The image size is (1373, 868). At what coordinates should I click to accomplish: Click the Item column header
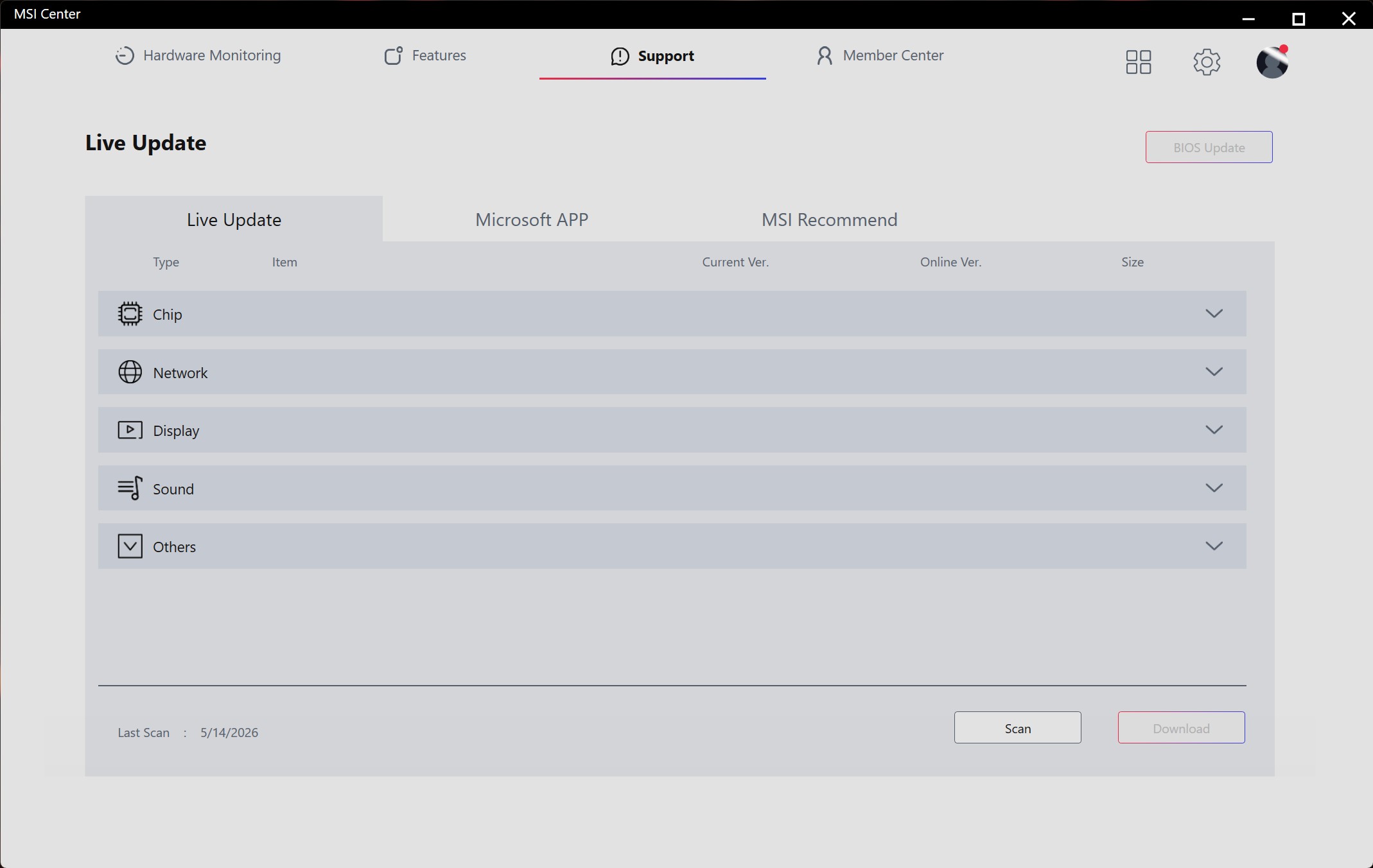pyautogui.click(x=284, y=262)
